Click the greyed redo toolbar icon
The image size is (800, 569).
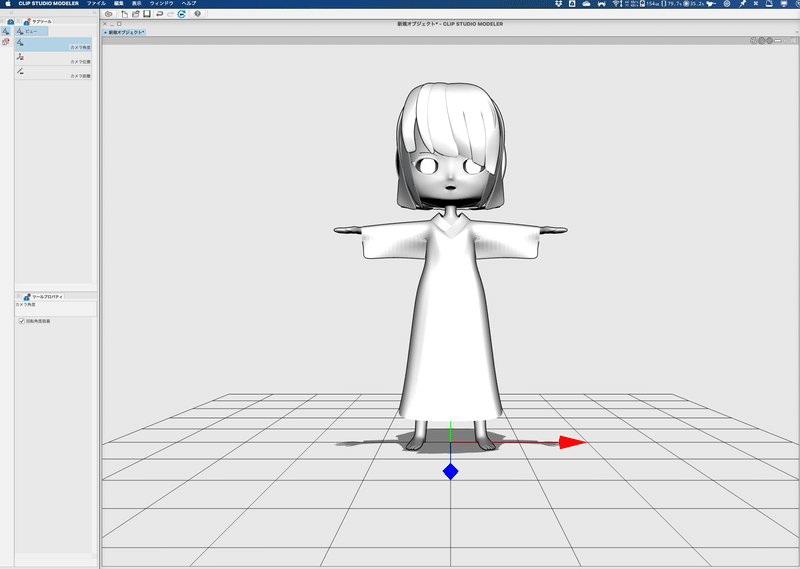(170, 14)
